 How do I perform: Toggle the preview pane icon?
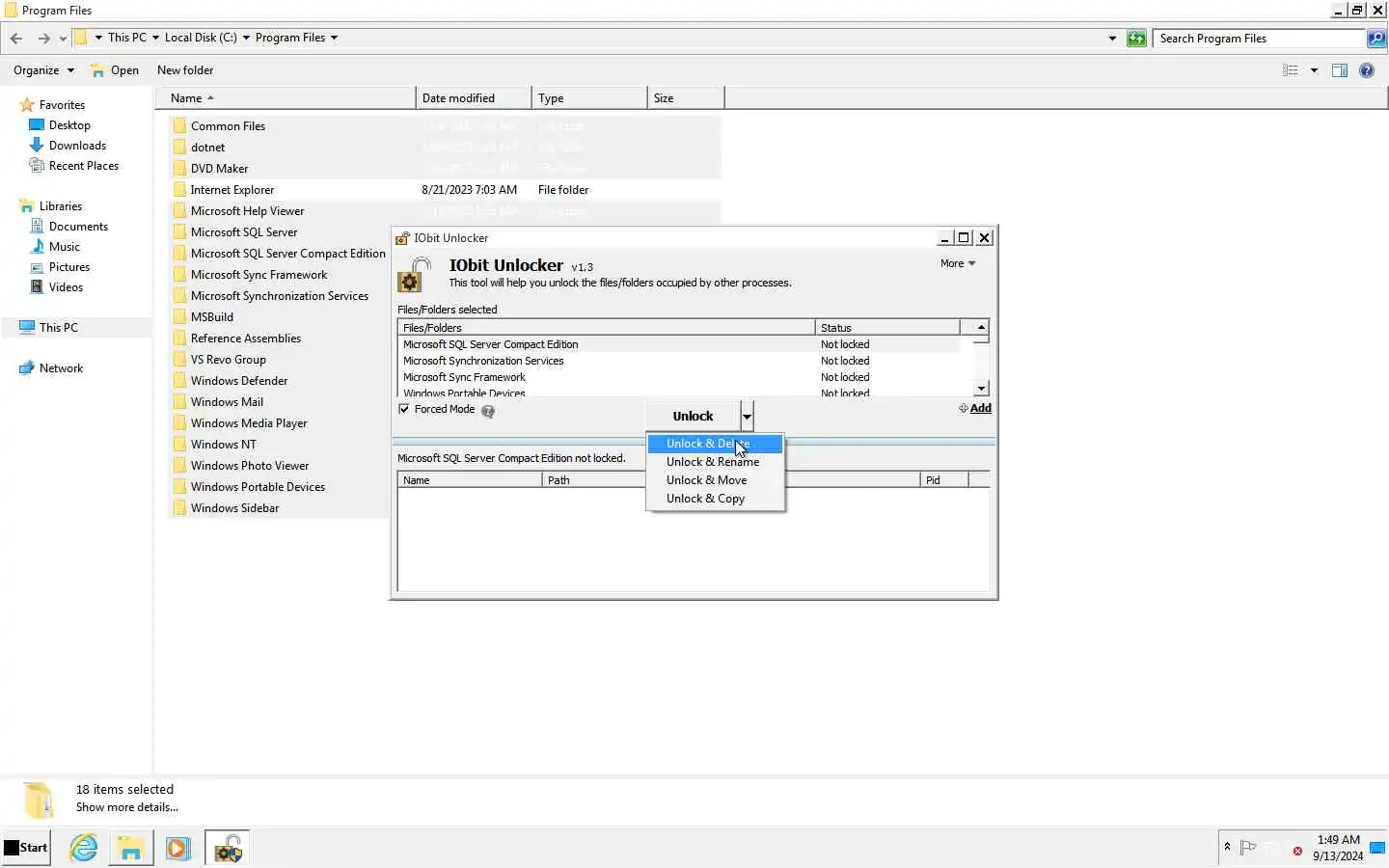coord(1340,70)
